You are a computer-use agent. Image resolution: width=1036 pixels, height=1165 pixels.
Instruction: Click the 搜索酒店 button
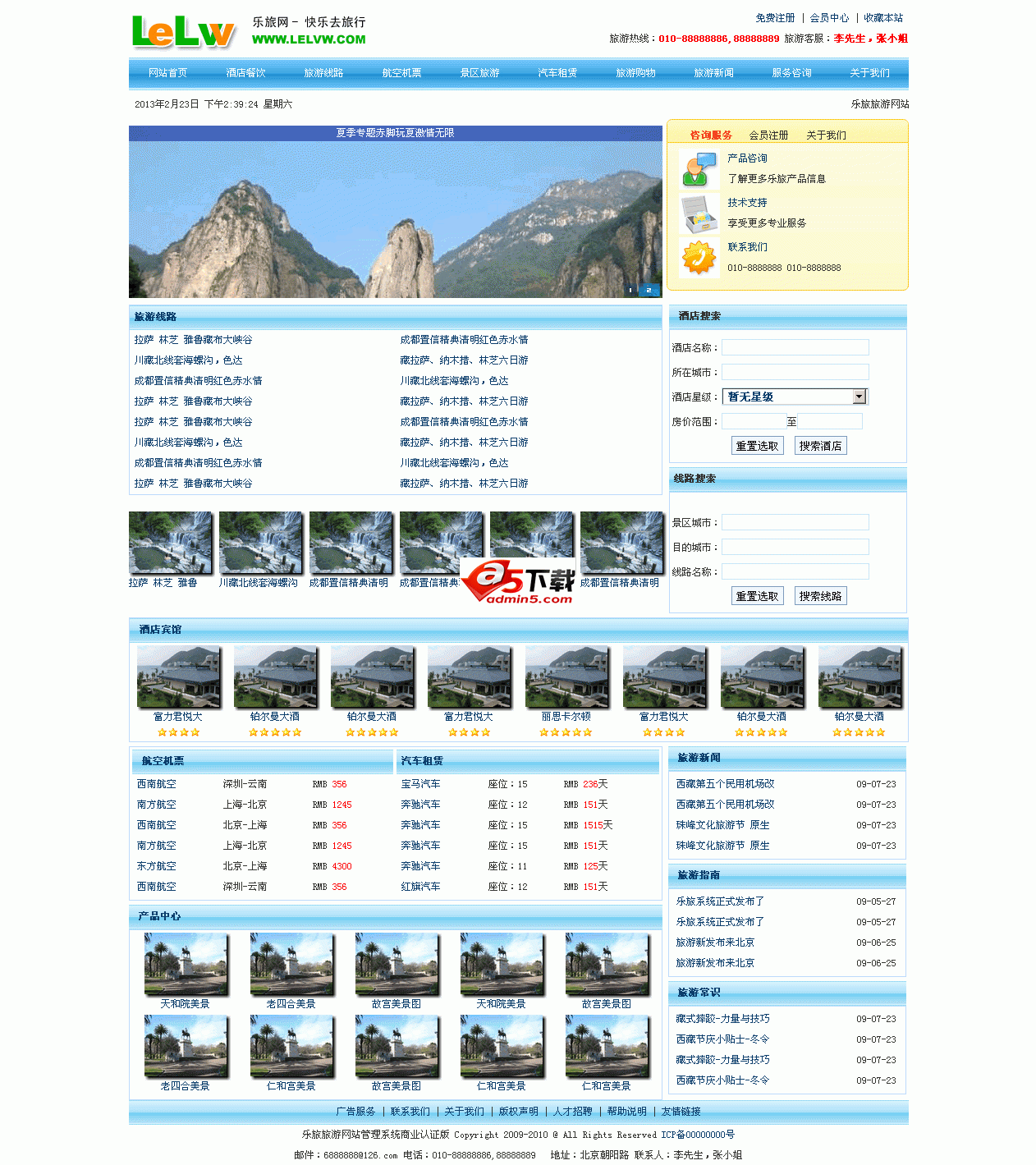[820, 445]
